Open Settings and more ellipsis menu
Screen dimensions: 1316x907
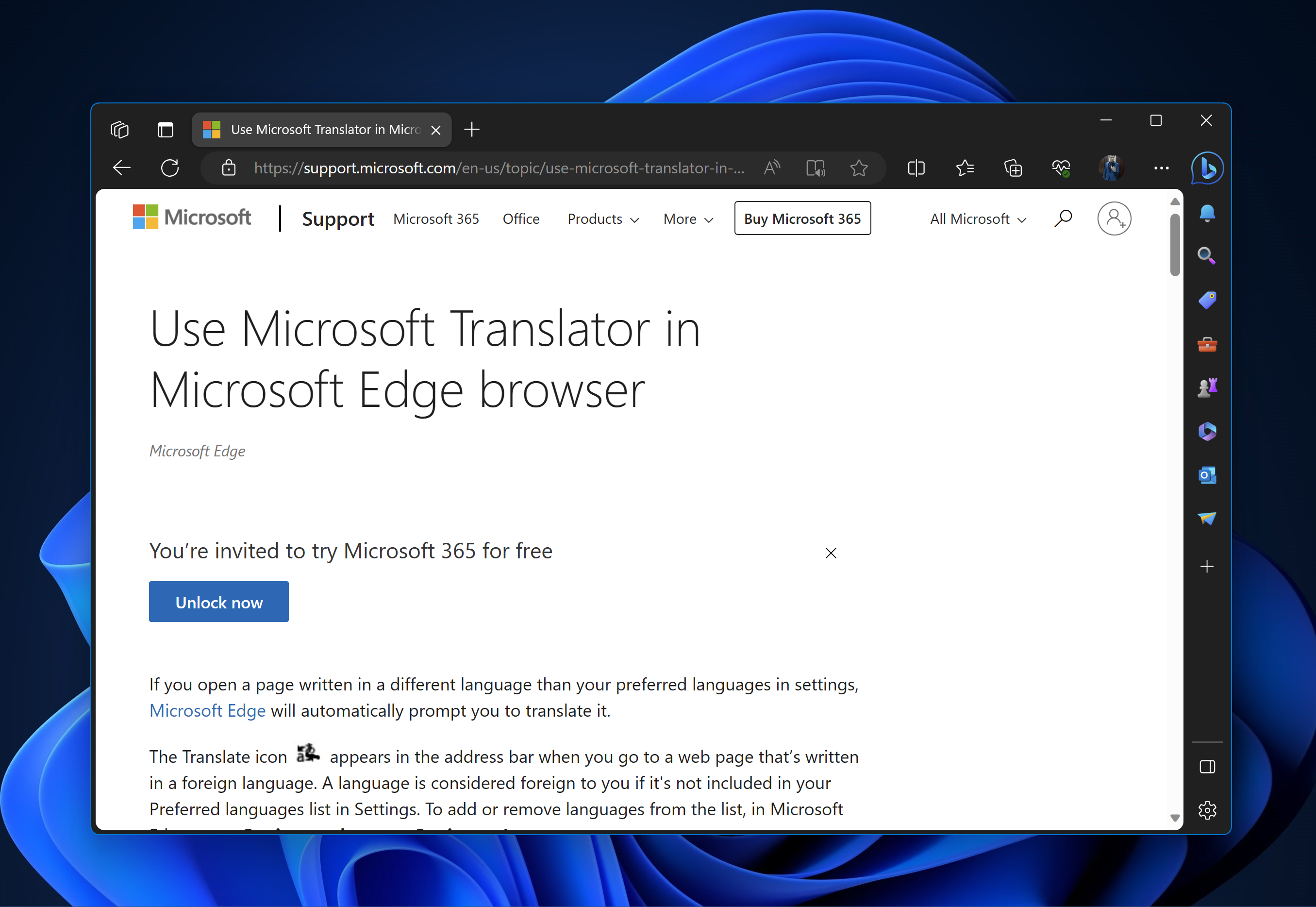(1162, 168)
